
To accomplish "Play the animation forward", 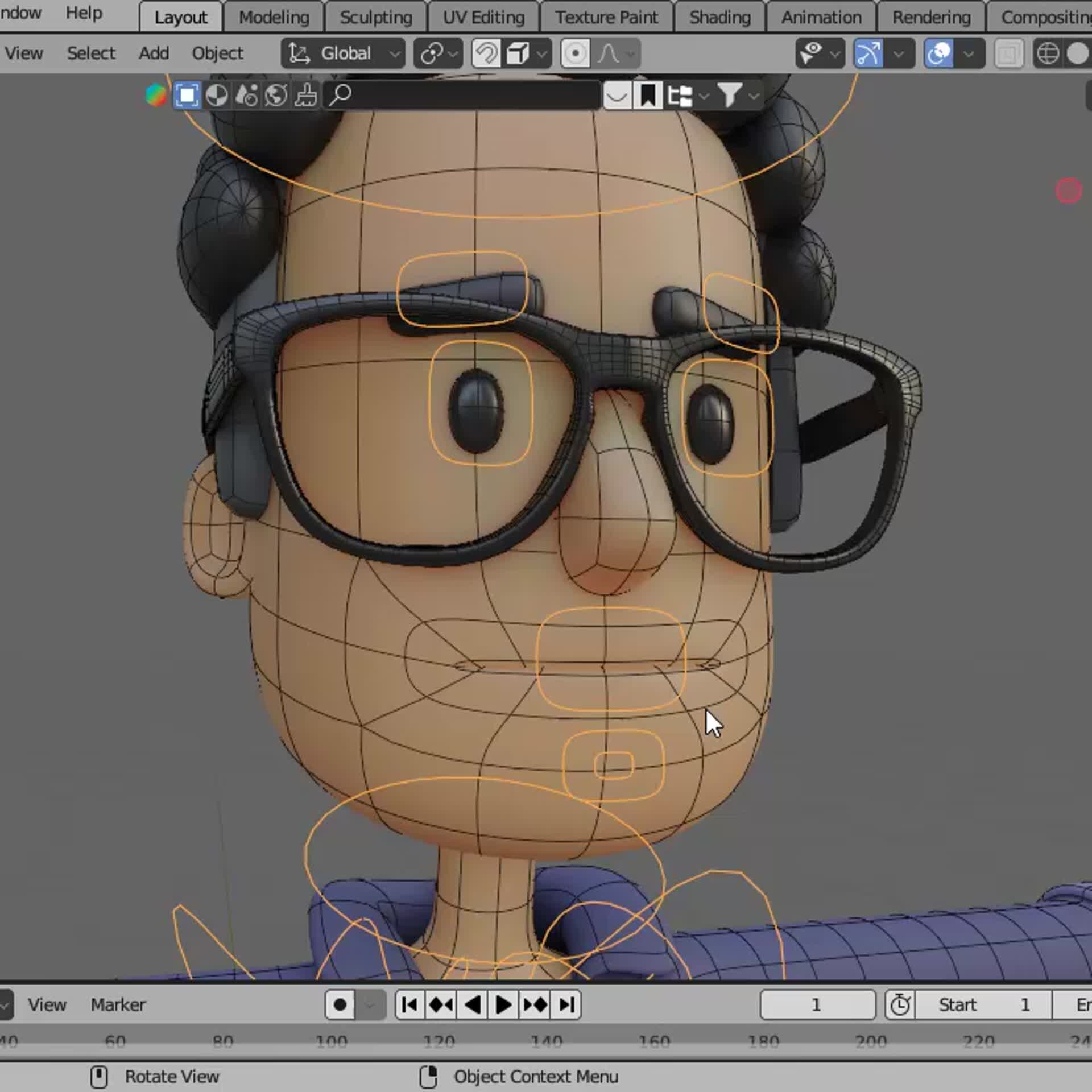I will coord(503,1004).
